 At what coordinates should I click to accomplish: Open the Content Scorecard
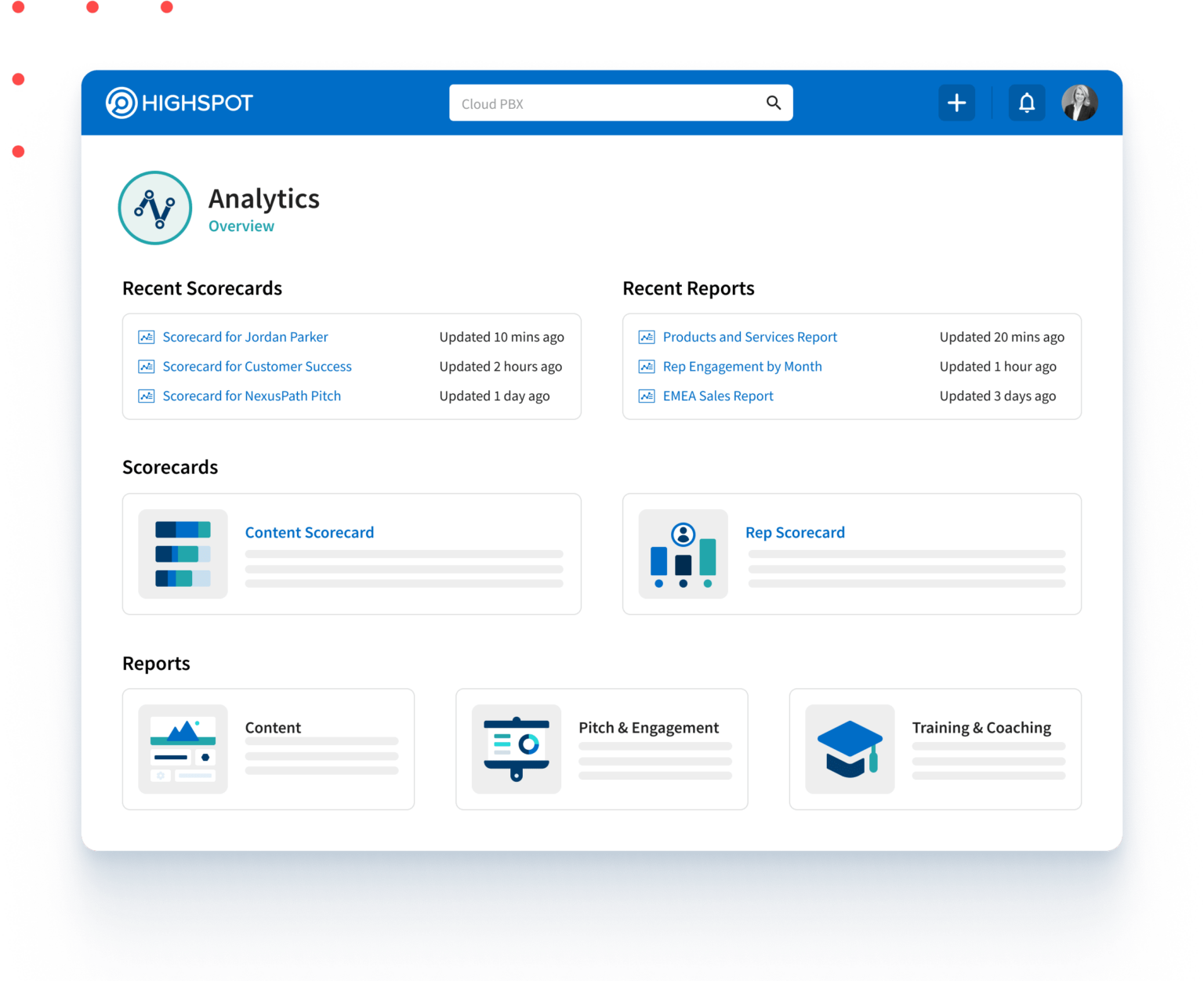tap(309, 532)
